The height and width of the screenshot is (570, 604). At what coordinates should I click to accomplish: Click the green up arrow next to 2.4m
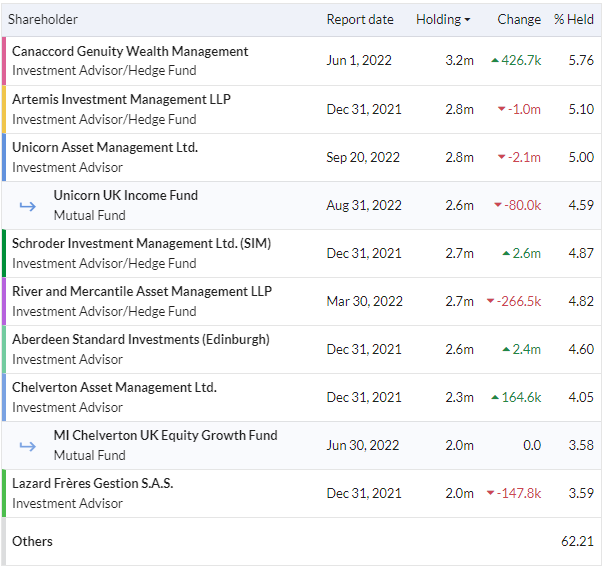click(x=507, y=349)
